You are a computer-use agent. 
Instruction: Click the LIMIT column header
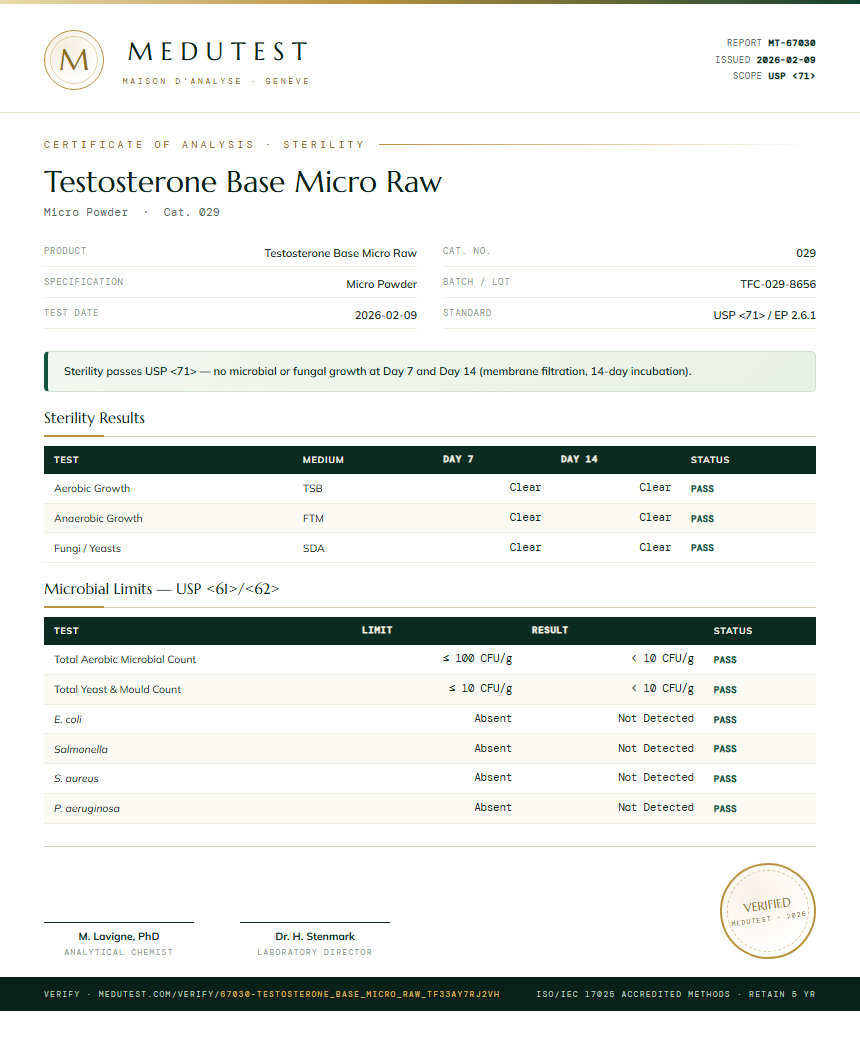377,630
